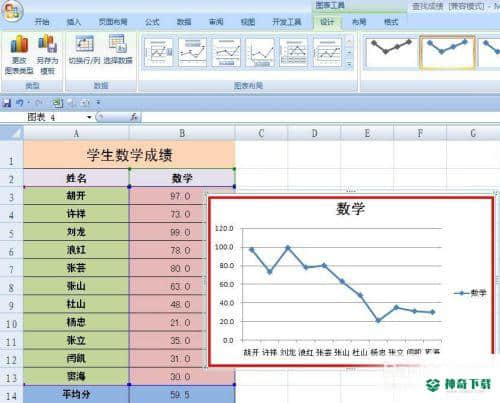Click the fx insert function icon
500x403 pixels.
pos(134,117)
